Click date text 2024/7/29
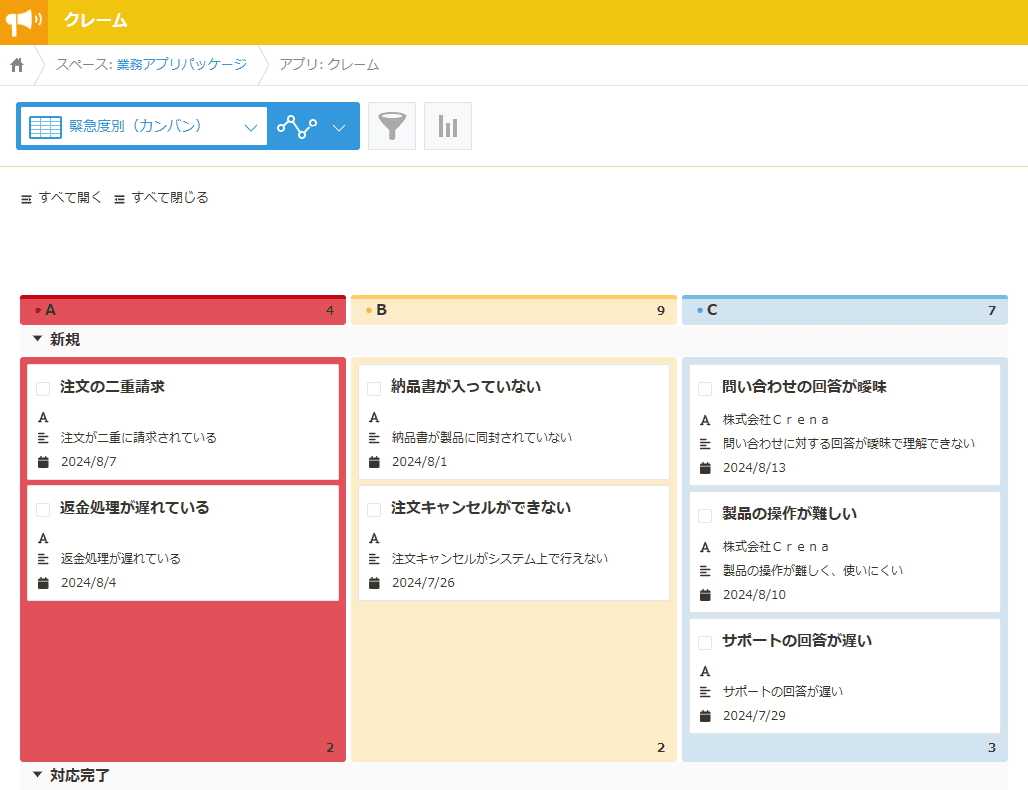 coord(754,715)
